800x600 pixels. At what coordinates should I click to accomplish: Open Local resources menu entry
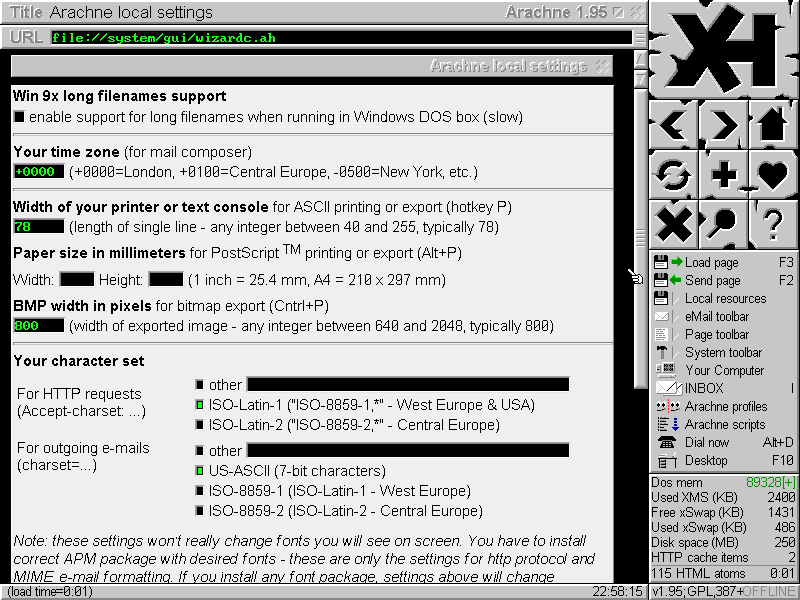[726, 298]
